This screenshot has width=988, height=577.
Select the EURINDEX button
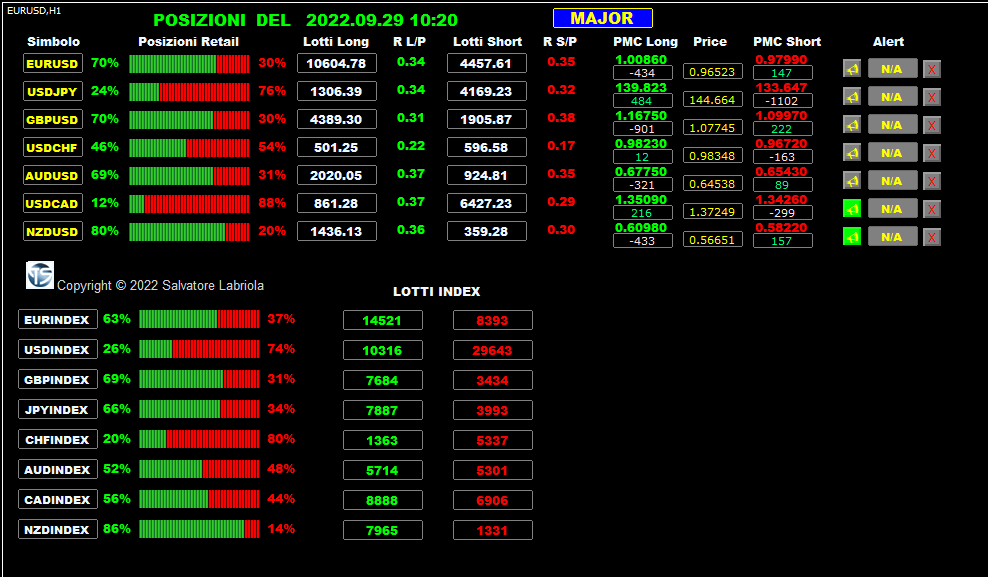[57, 319]
